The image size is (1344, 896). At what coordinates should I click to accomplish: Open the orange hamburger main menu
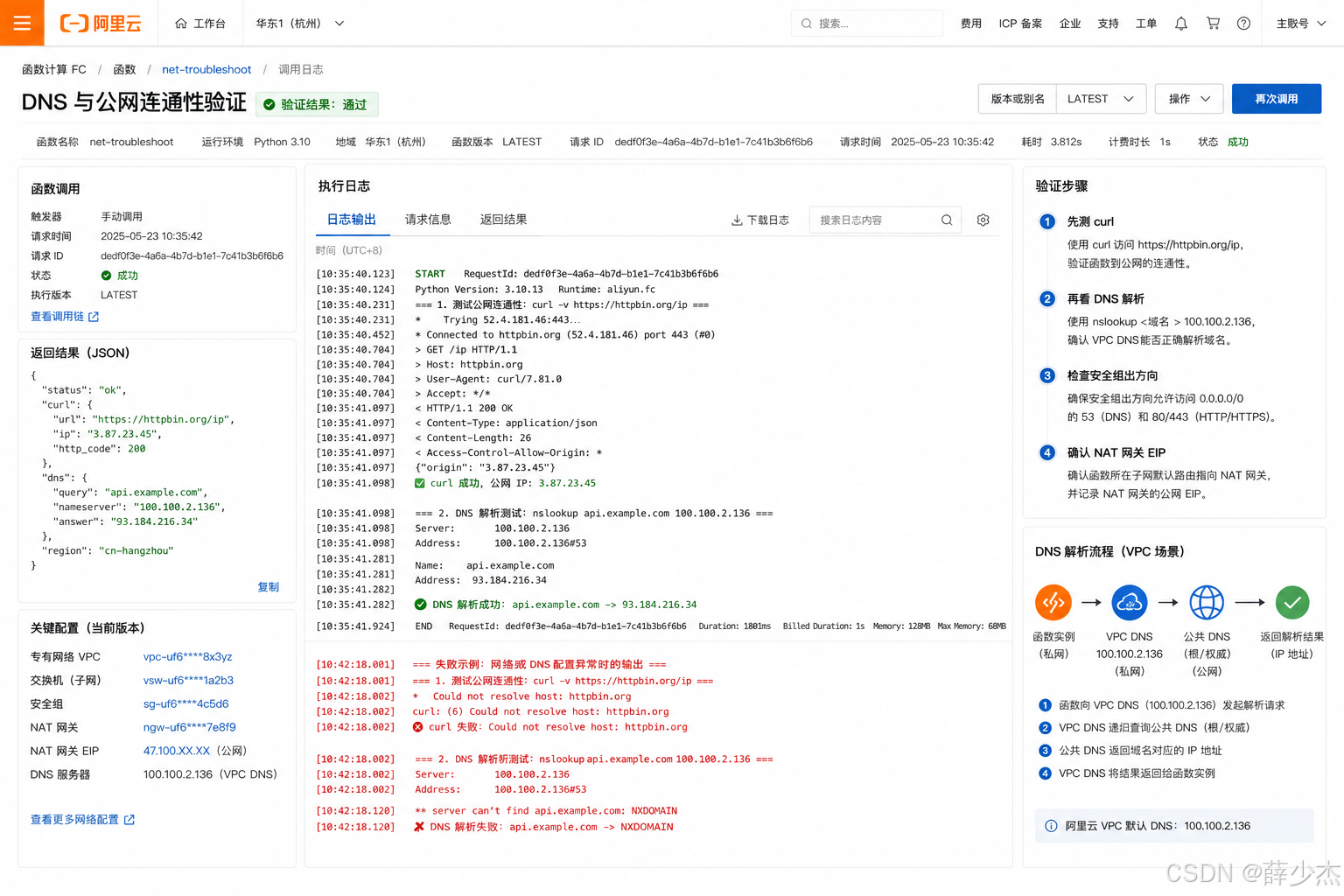coord(22,23)
